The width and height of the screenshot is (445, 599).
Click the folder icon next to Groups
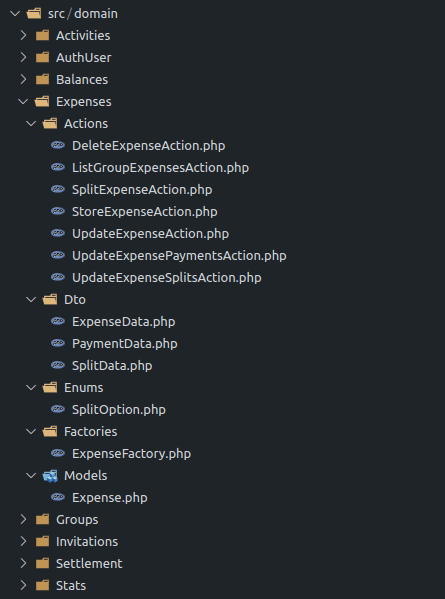(x=42, y=520)
